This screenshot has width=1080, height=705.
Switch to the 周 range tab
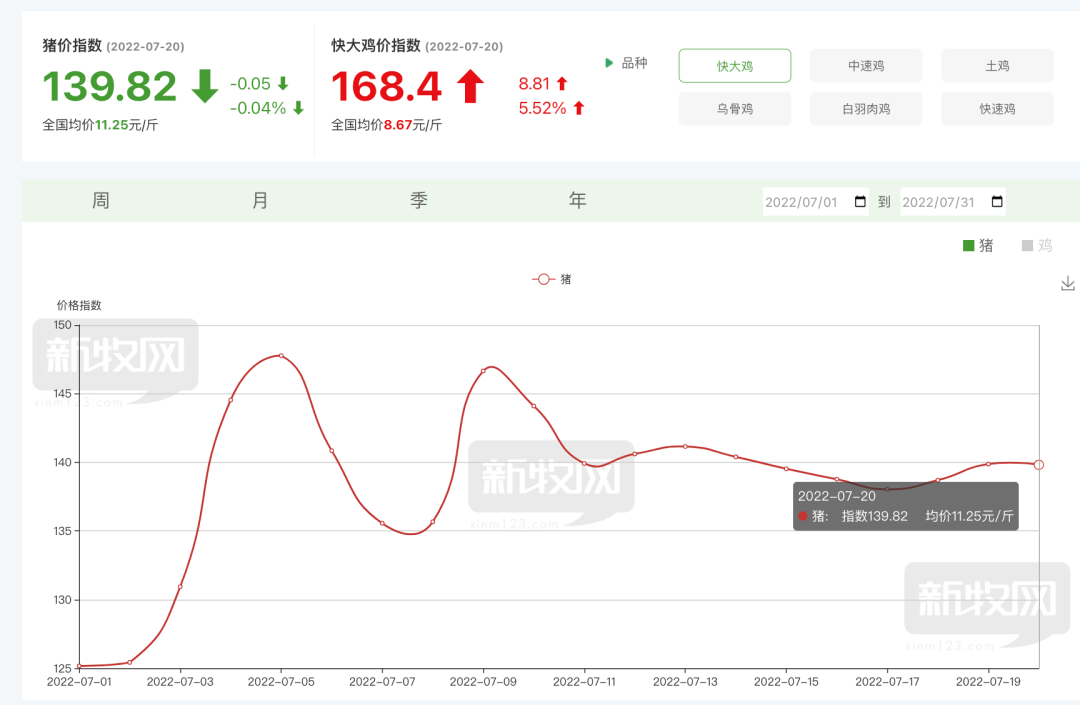click(x=101, y=200)
